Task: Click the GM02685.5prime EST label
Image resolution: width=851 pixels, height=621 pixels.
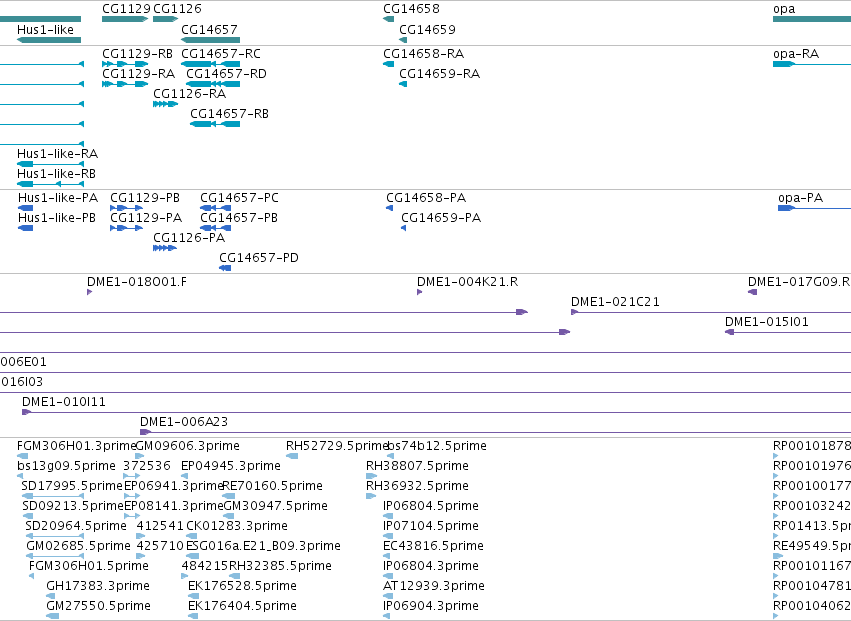Action: point(79,546)
